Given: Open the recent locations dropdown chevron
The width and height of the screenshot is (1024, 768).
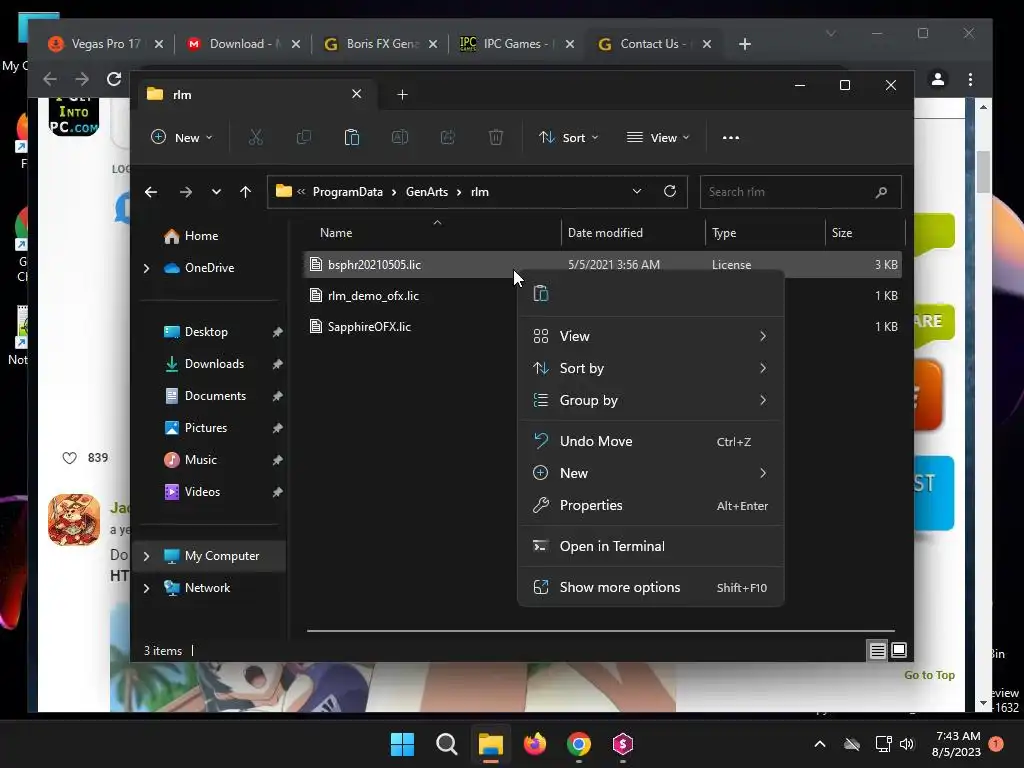Looking at the screenshot, I should tap(216, 192).
